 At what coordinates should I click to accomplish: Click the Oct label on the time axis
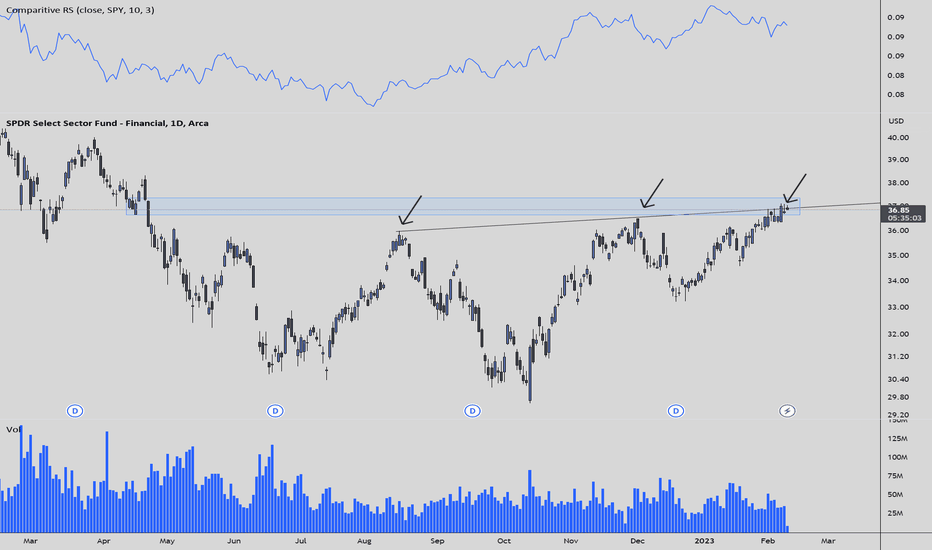coord(503,540)
